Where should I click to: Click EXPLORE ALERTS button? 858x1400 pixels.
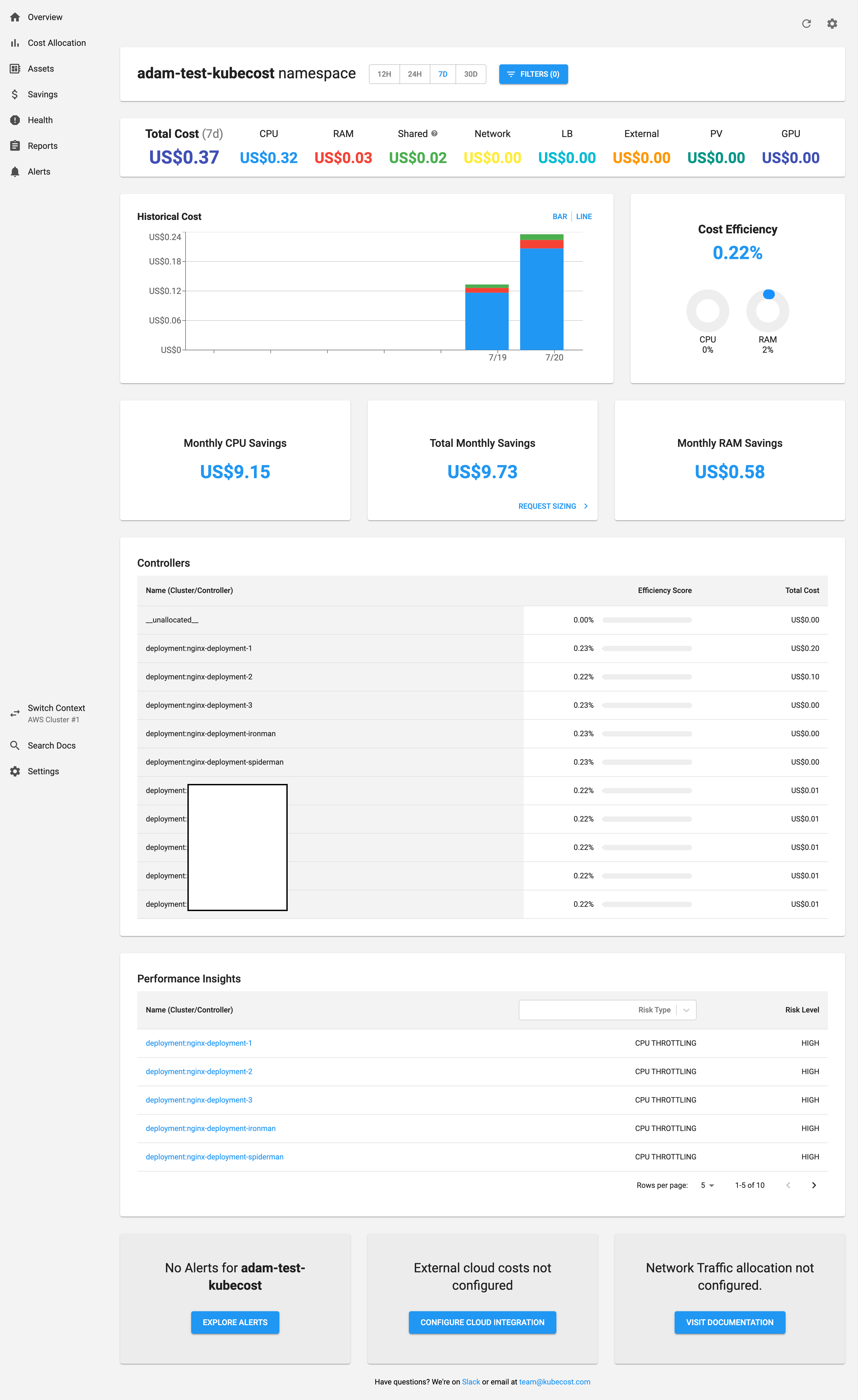coord(235,1322)
